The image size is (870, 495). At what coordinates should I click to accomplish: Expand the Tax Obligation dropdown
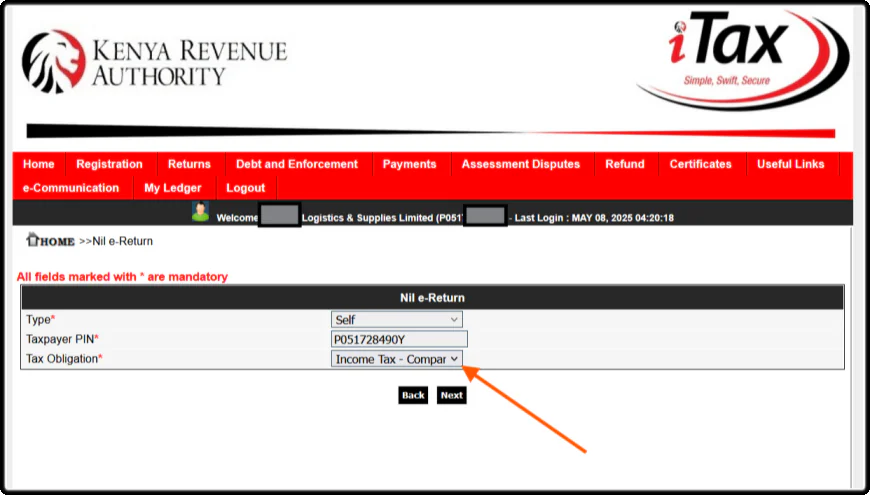pyautogui.click(x=396, y=359)
